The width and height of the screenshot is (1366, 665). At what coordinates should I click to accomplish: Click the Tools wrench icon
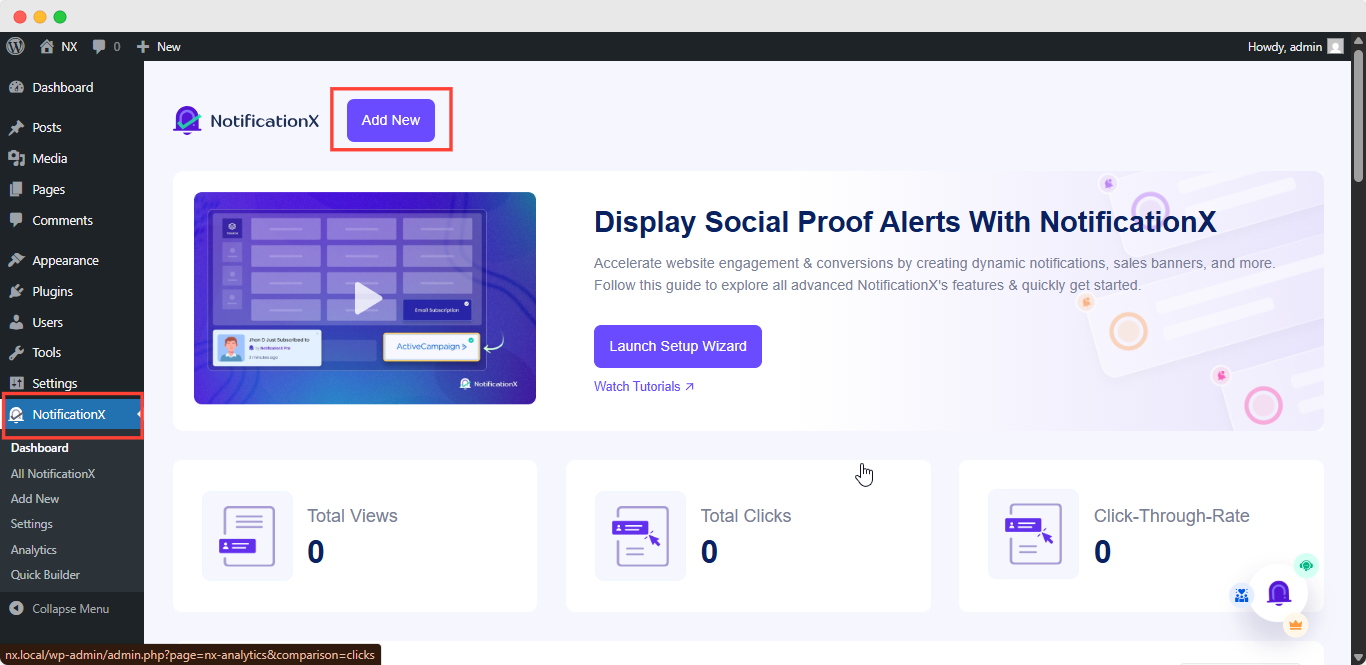(16, 352)
